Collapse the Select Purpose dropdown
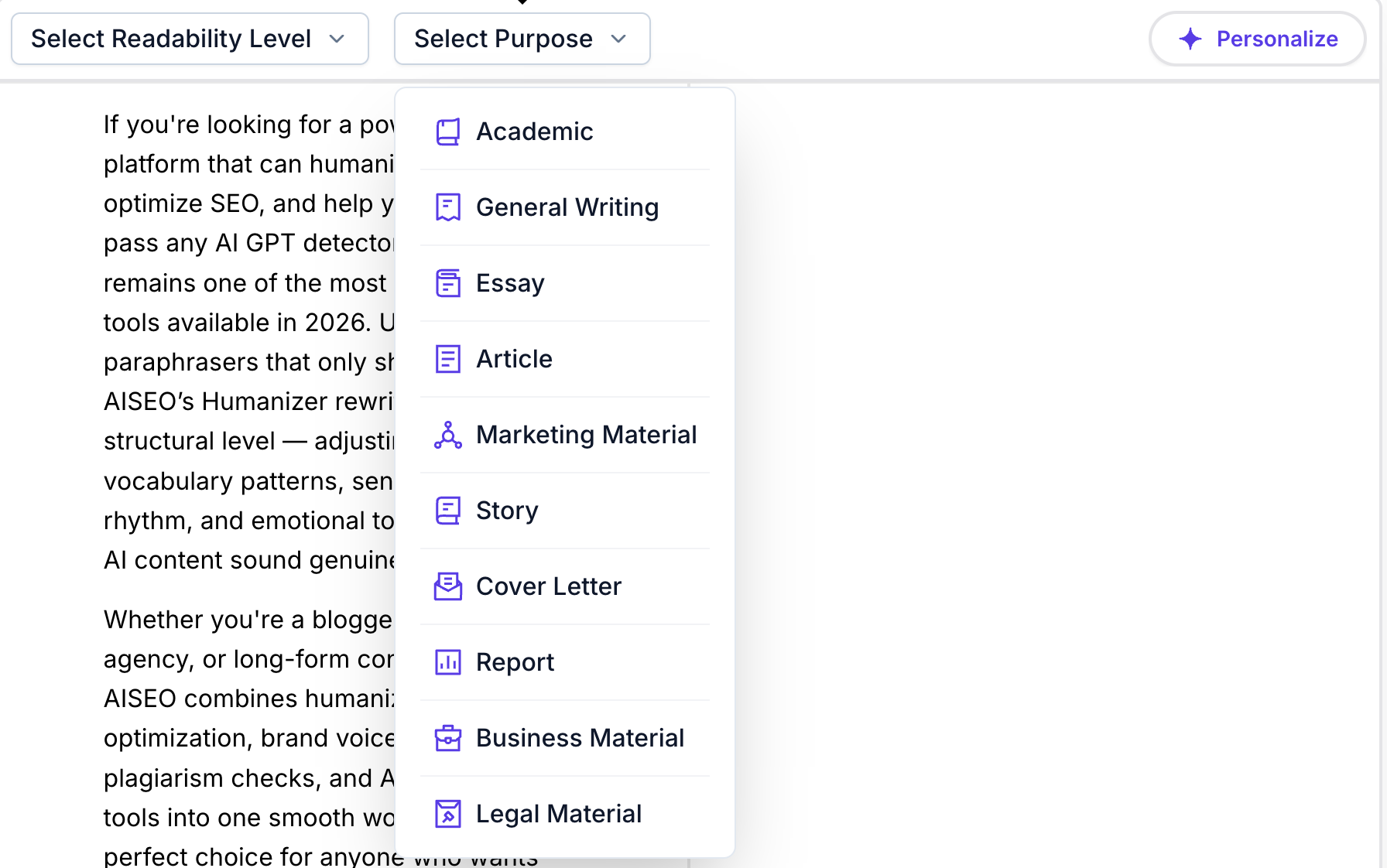The image size is (1387, 868). (x=522, y=39)
